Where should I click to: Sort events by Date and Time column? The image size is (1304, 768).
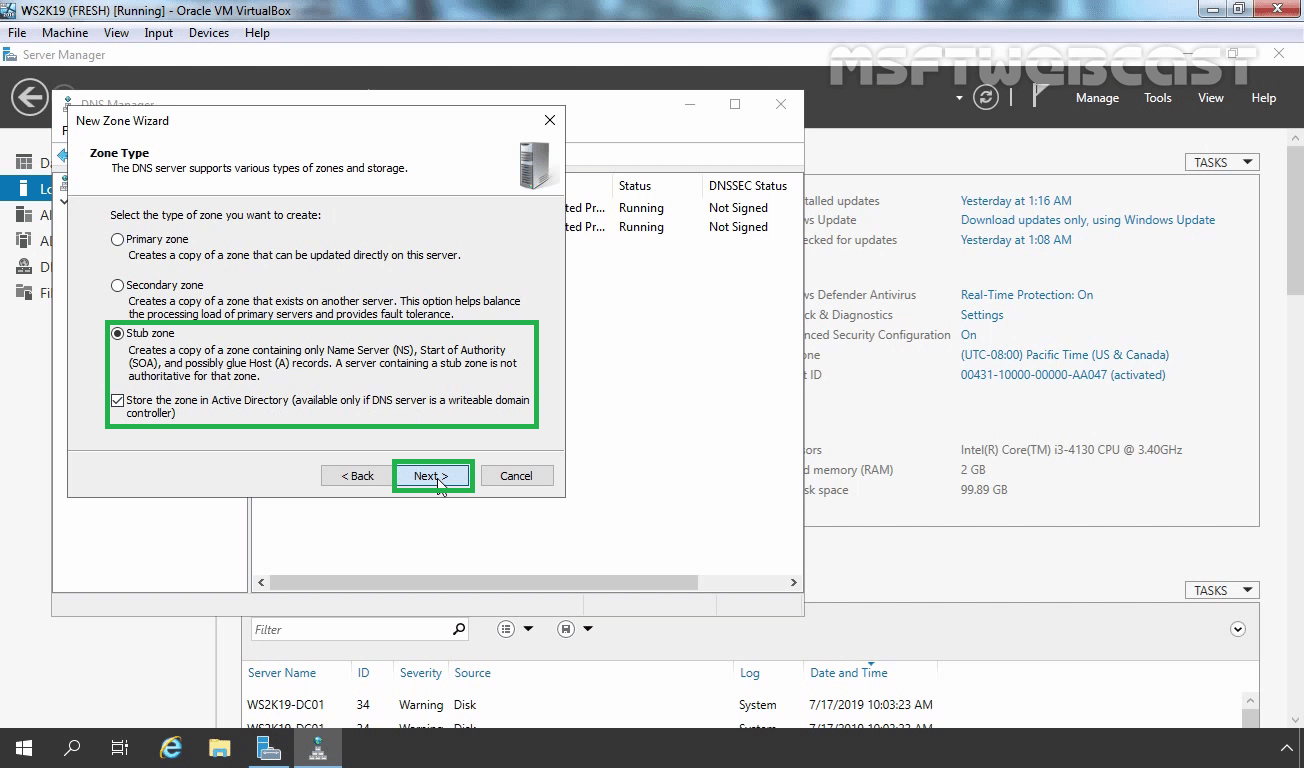pyautogui.click(x=848, y=673)
